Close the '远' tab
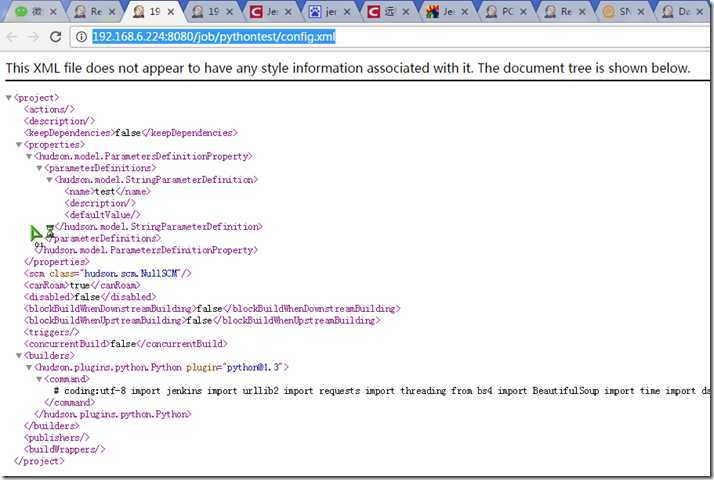 tap(406, 12)
